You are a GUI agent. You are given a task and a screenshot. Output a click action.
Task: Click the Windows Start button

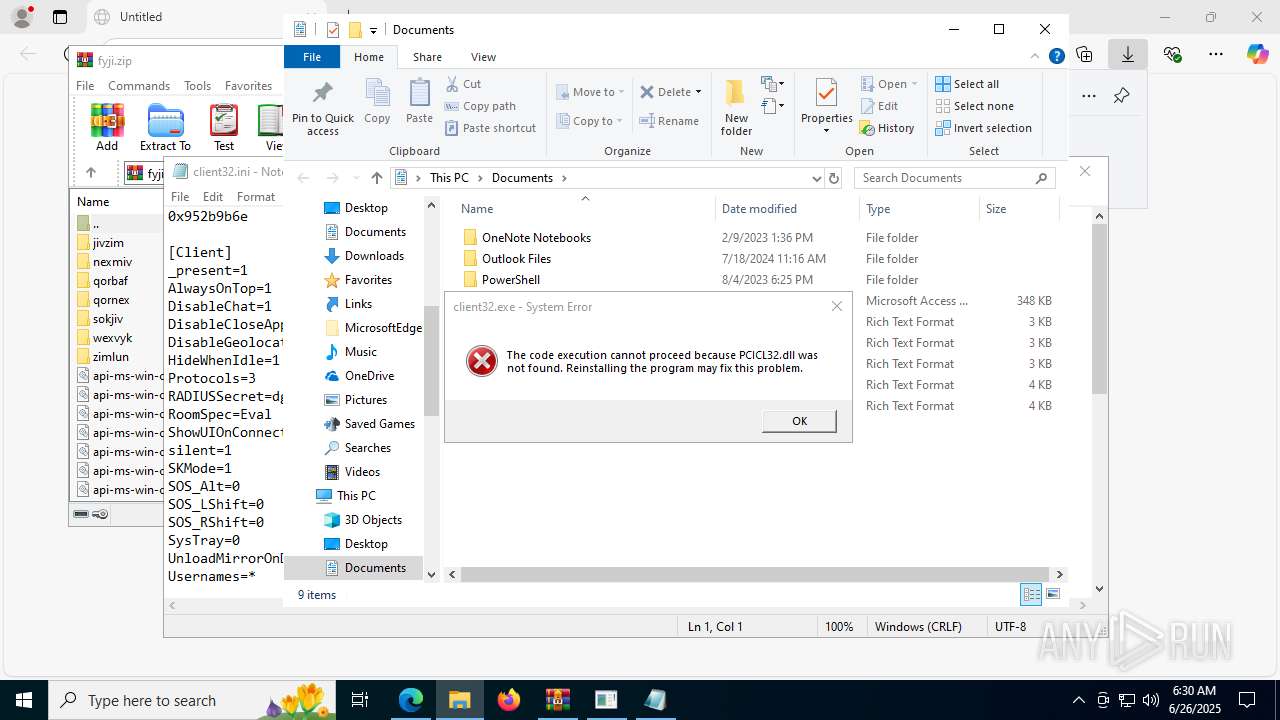[24, 700]
